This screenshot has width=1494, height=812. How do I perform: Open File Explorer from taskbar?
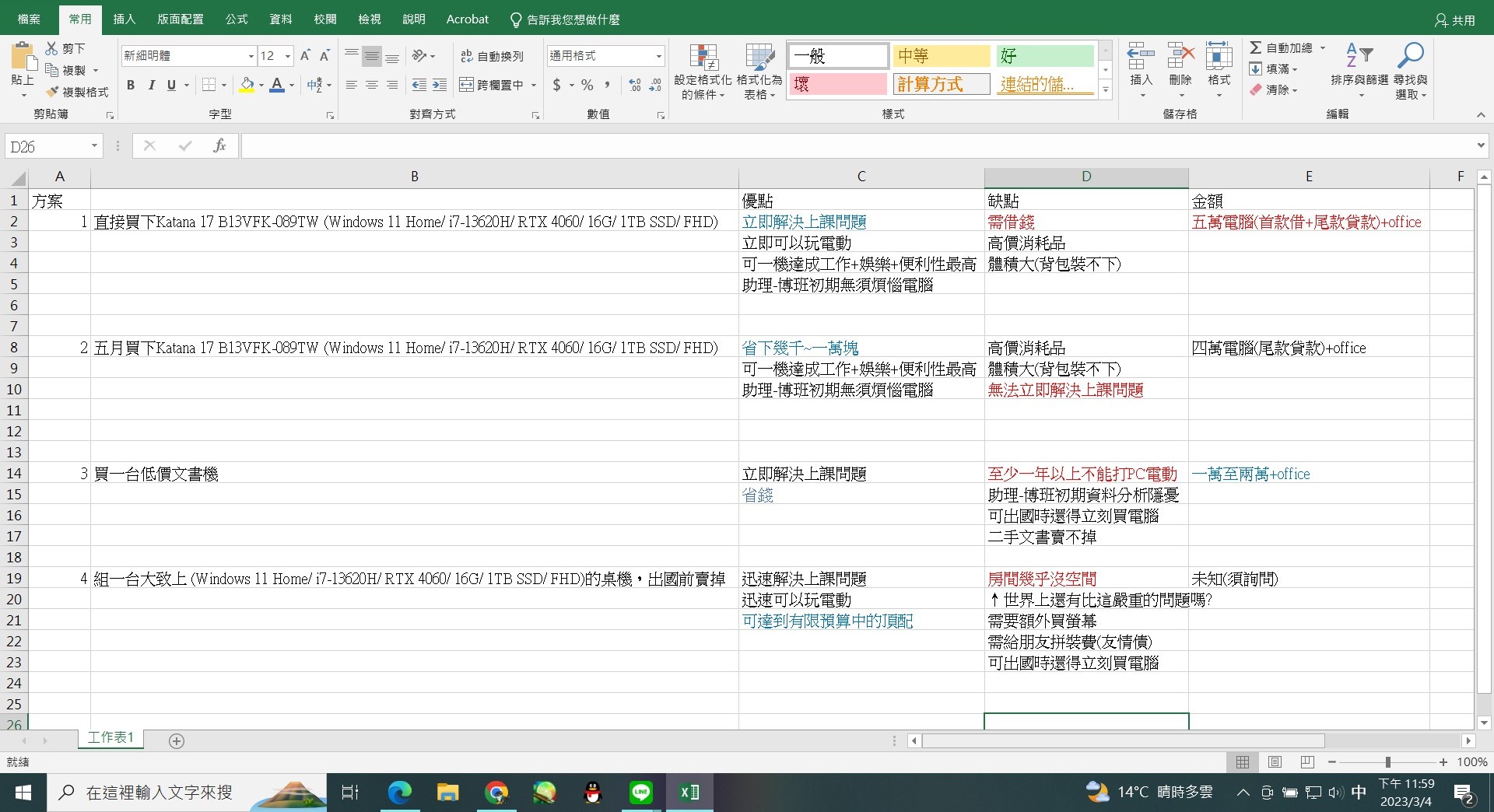[x=448, y=793]
